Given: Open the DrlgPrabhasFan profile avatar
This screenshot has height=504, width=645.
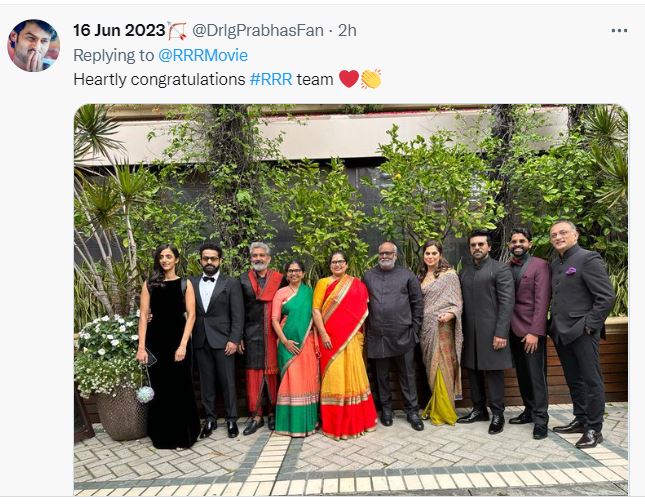Looking at the screenshot, I should 34,45.
